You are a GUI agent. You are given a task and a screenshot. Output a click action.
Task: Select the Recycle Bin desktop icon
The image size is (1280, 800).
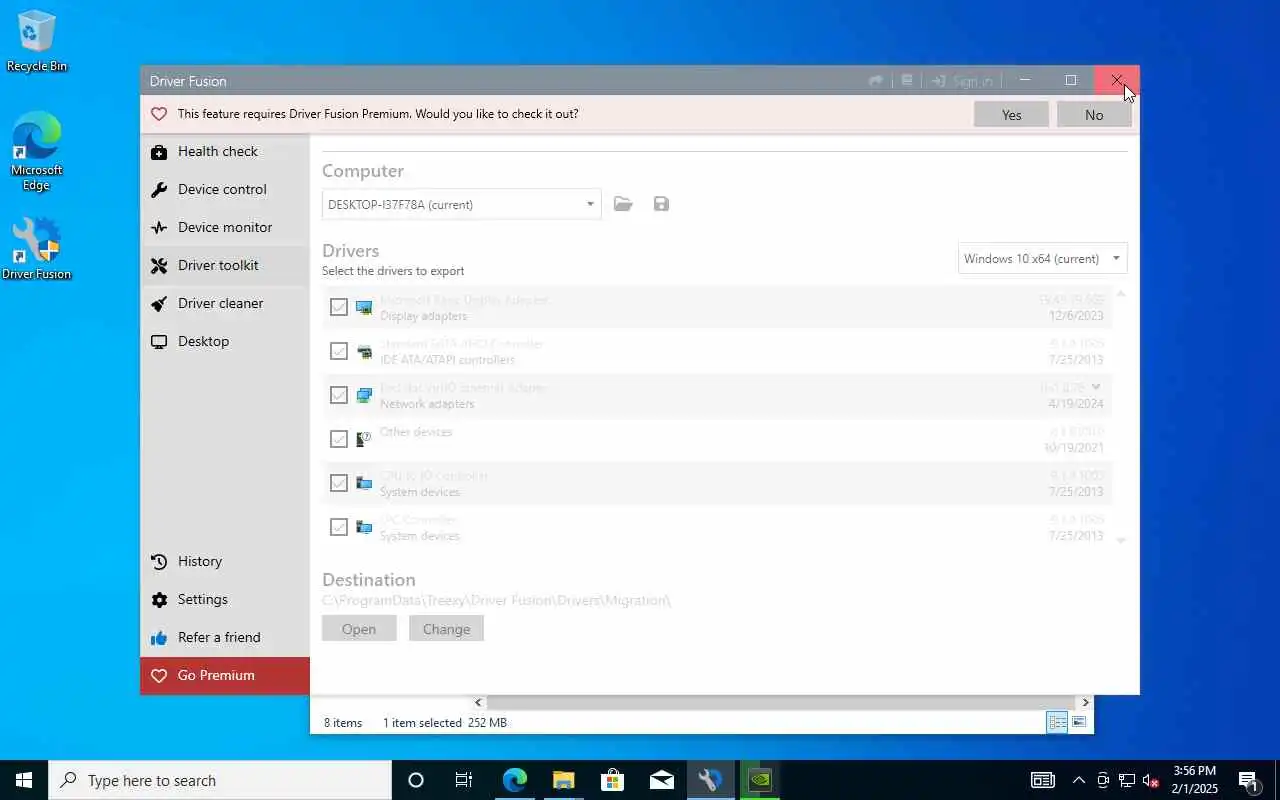pyautogui.click(x=37, y=42)
